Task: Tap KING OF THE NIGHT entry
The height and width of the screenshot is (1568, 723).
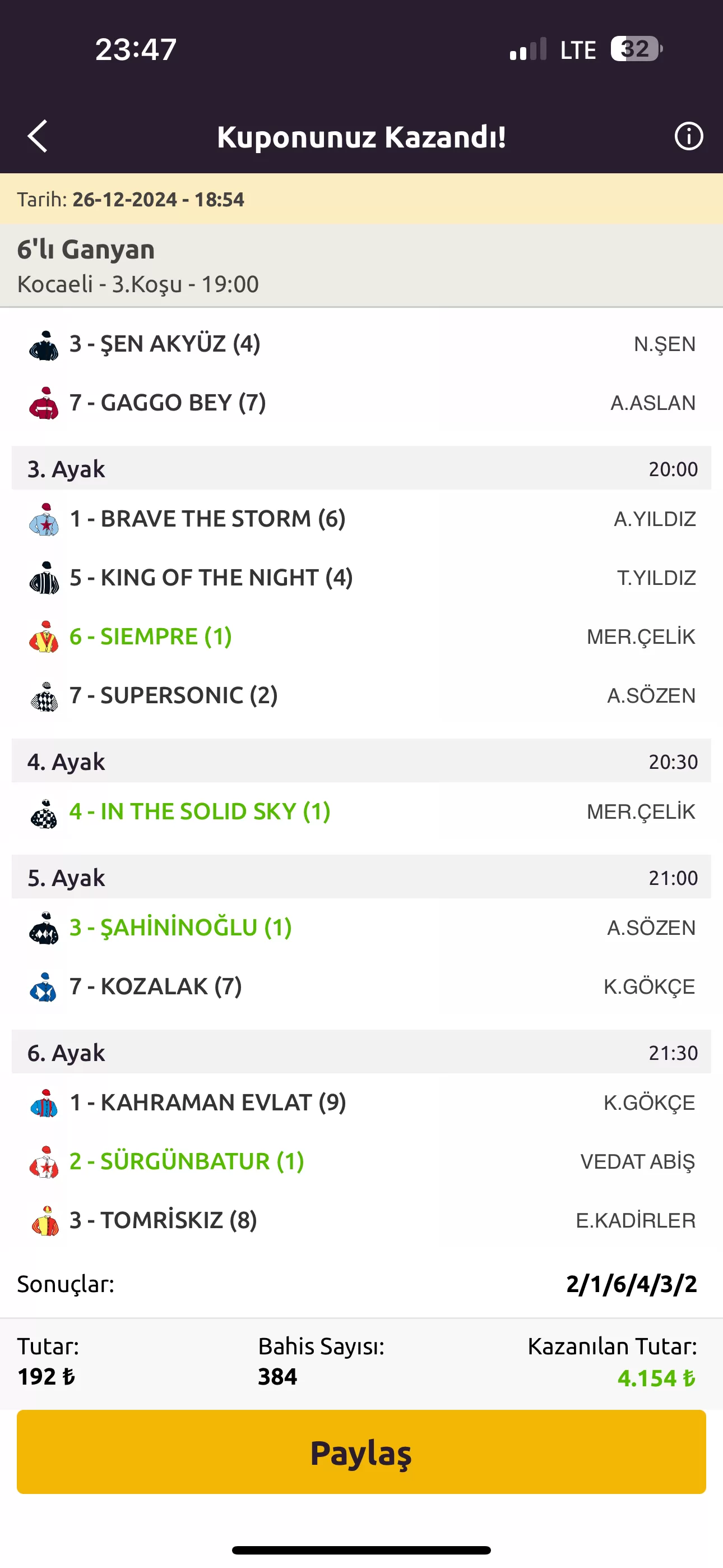Action: (211, 578)
